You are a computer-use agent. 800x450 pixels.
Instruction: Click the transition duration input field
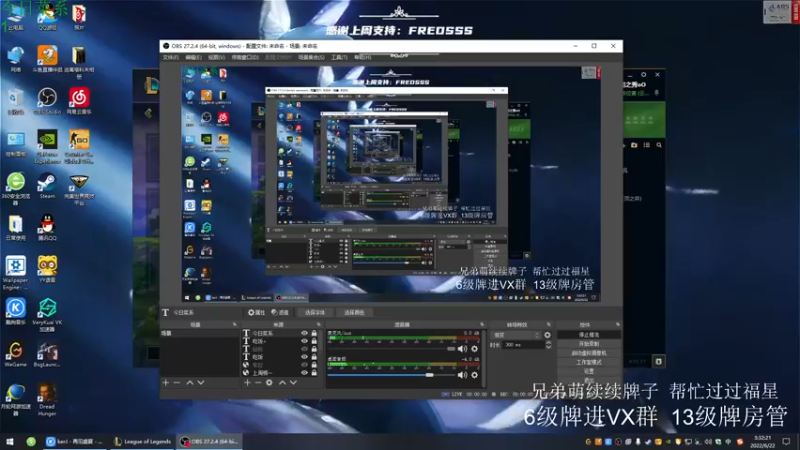pyautogui.click(x=524, y=345)
